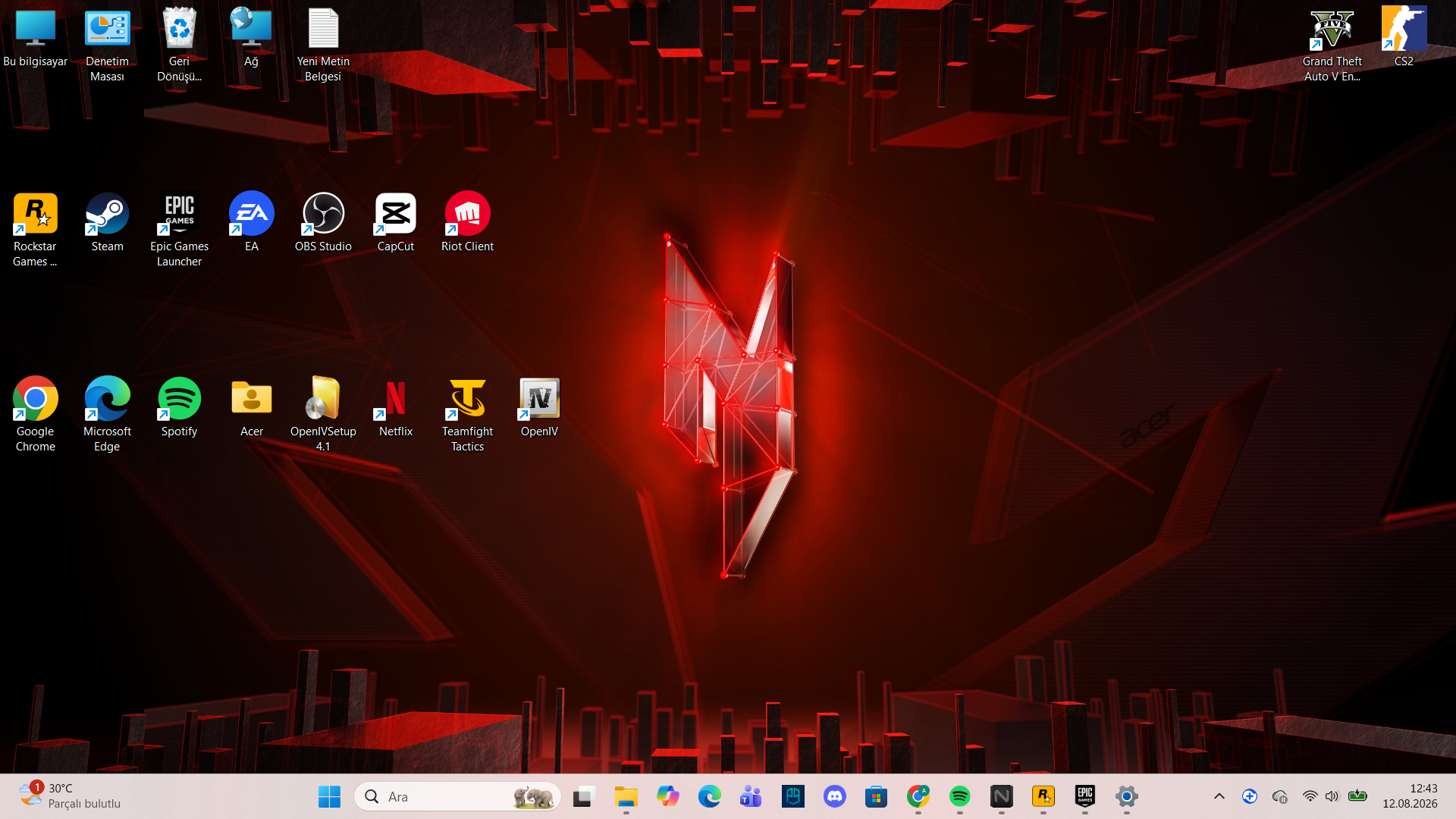Open Microsoft Edge from the taskbar
Screen dimensions: 1456x819
[x=709, y=797]
